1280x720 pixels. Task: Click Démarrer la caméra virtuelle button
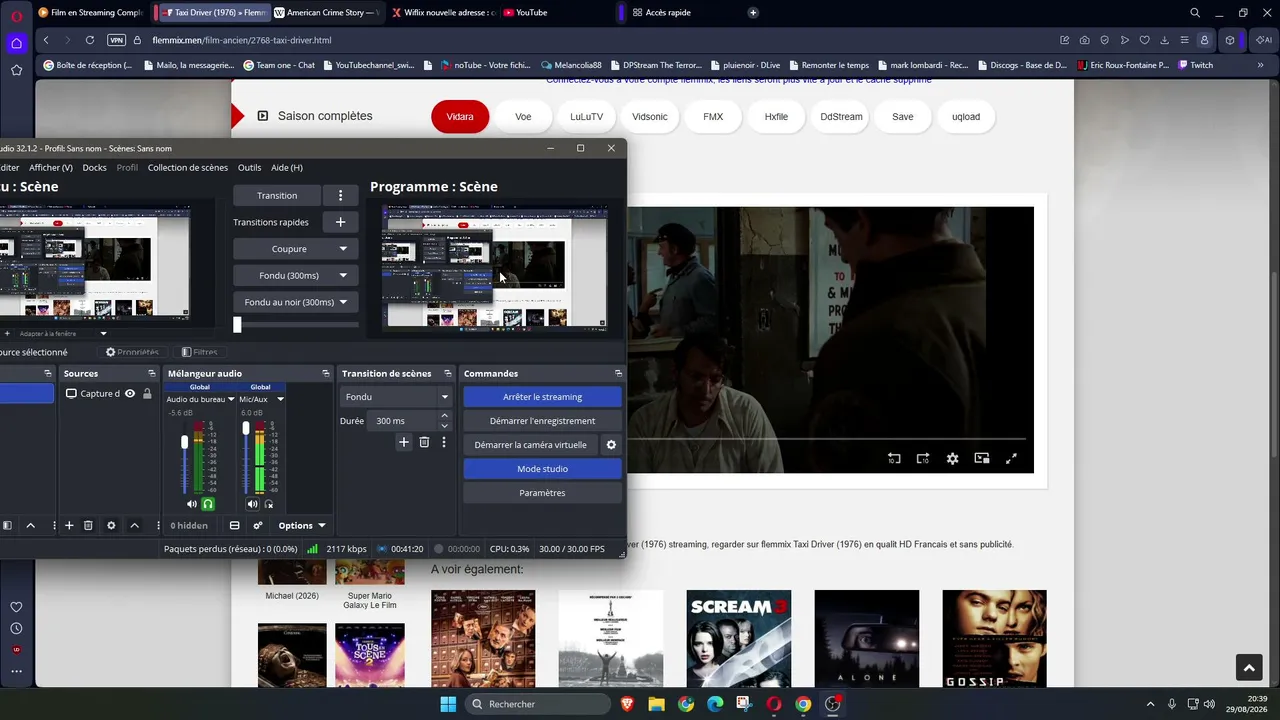tap(530, 445)
